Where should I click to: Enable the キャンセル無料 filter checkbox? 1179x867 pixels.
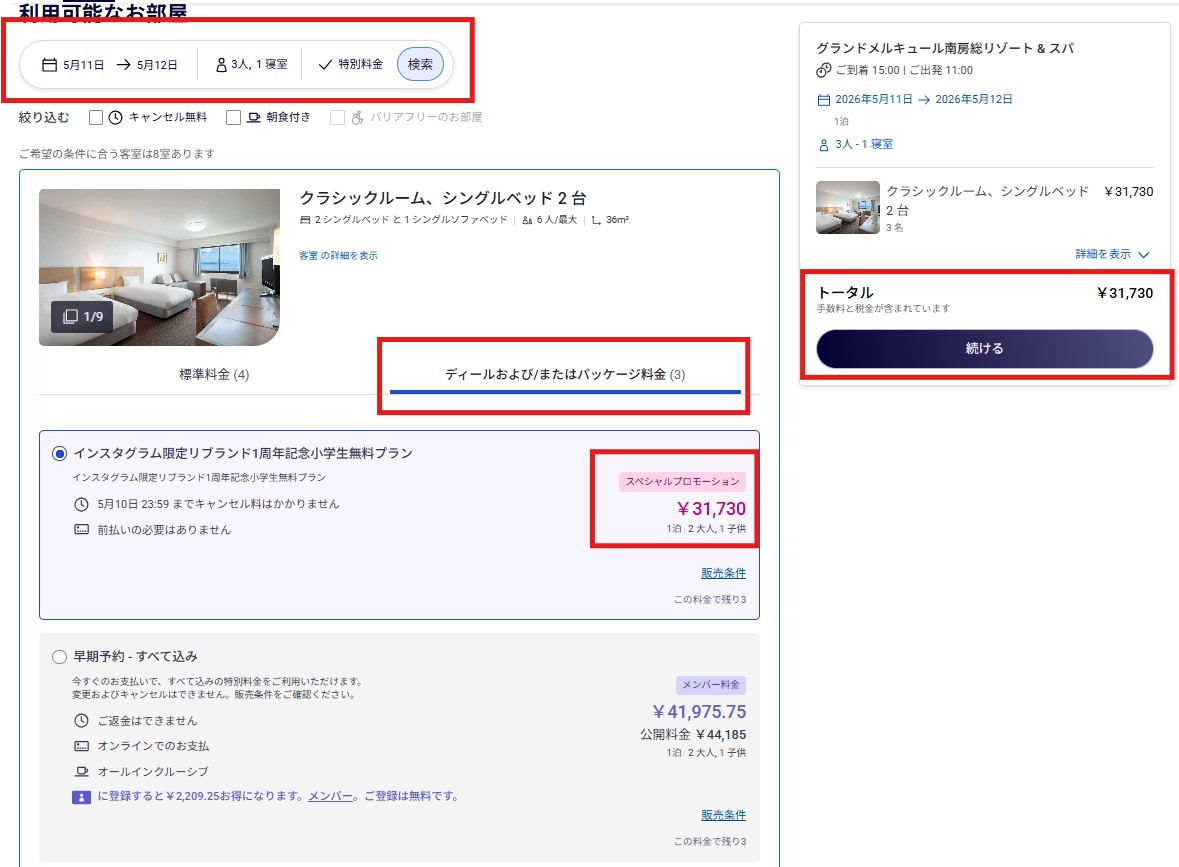pyautogui.click(x=96, y=117)
